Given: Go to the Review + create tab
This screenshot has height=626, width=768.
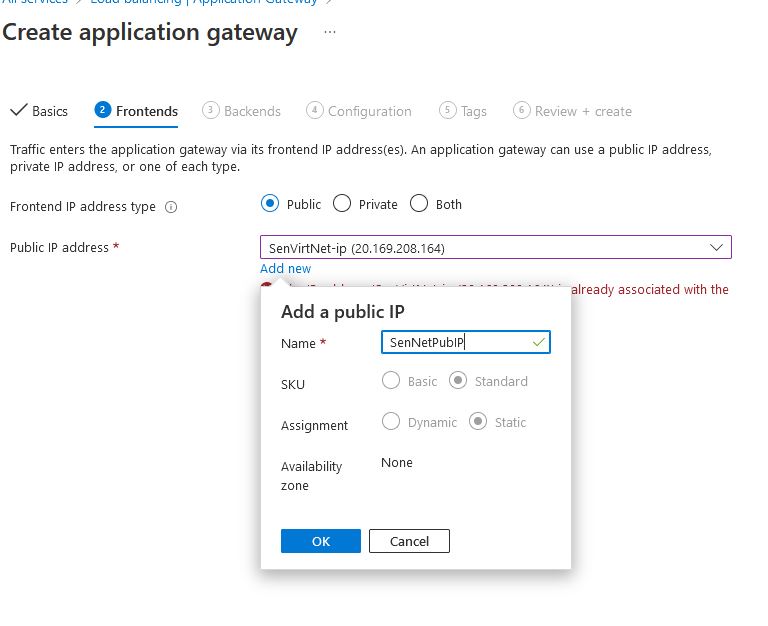Looking at the screenshot, I should (582, 111).
